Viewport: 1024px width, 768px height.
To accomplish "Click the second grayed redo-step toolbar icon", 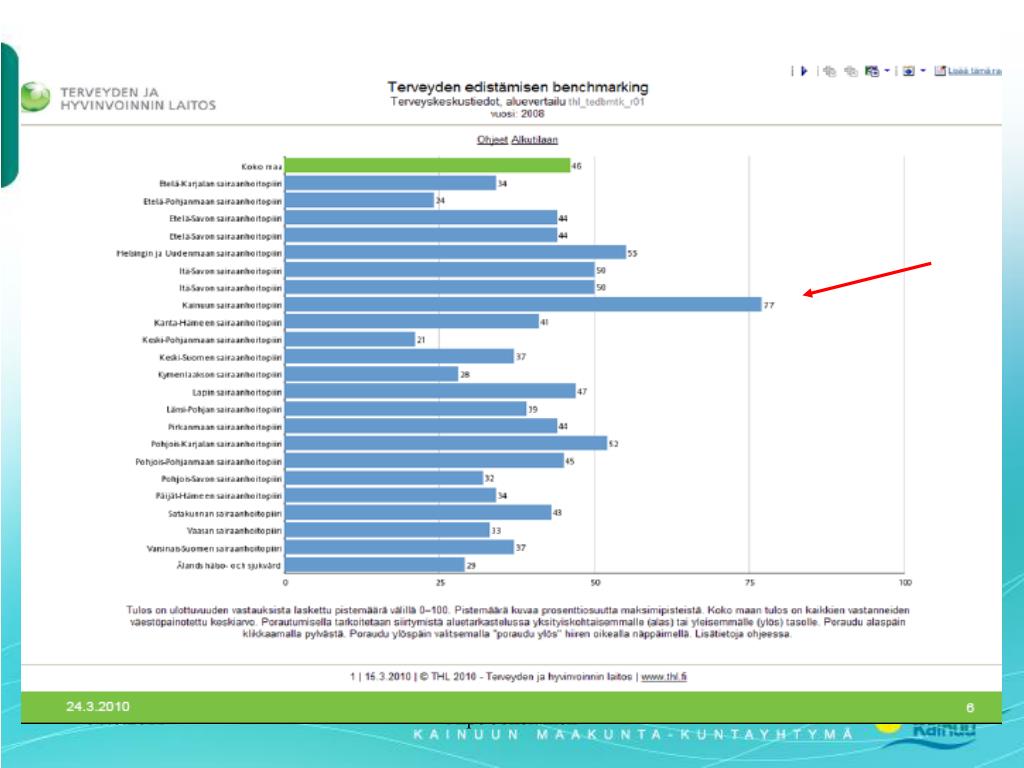I will tap(850, 71).
